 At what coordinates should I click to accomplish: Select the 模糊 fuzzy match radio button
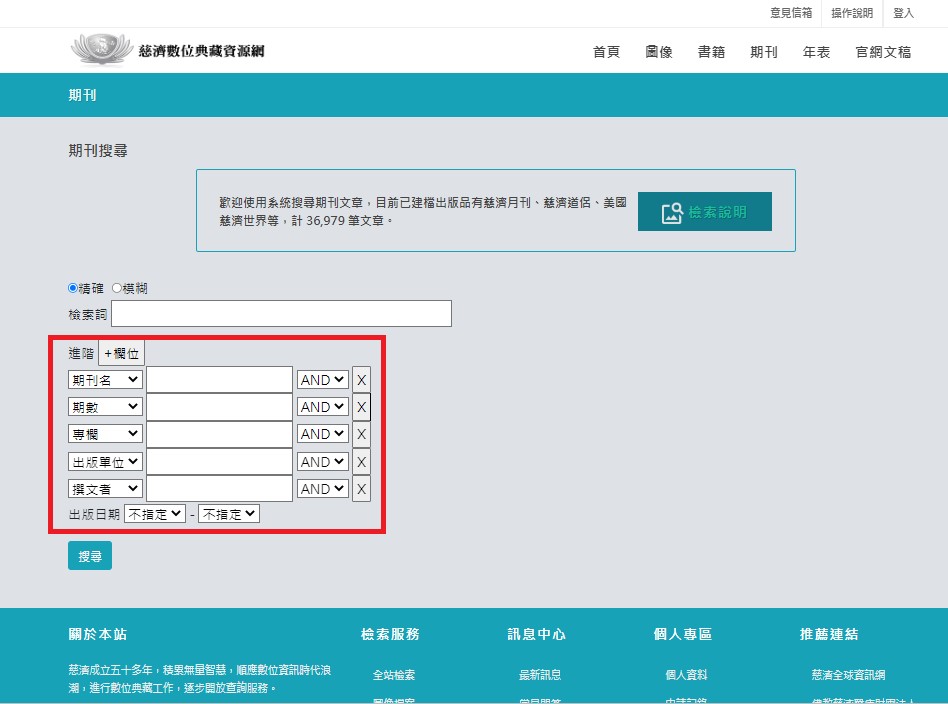[117, 288]
